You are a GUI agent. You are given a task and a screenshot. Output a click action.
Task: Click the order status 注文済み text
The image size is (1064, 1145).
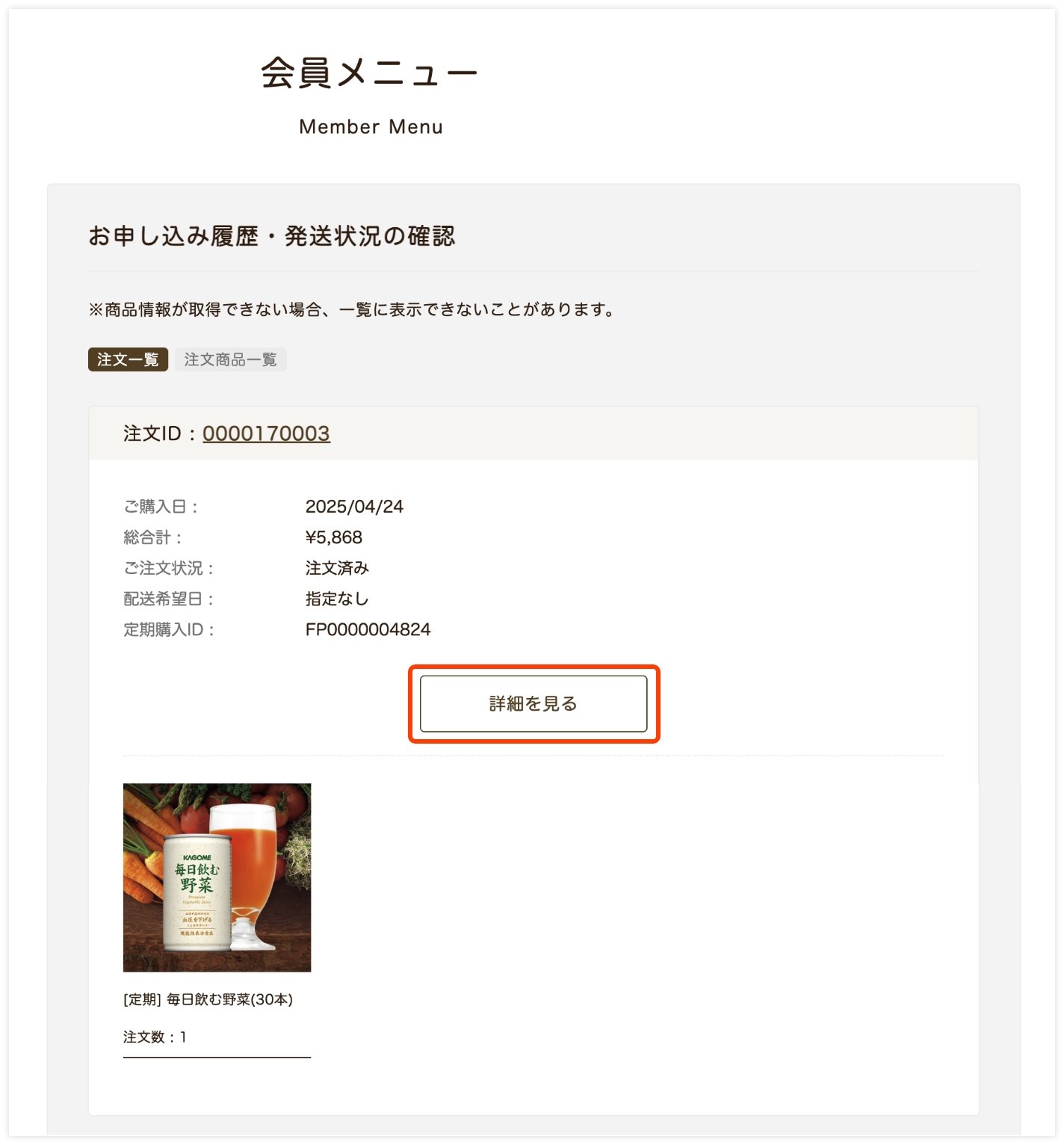(337, 568)
